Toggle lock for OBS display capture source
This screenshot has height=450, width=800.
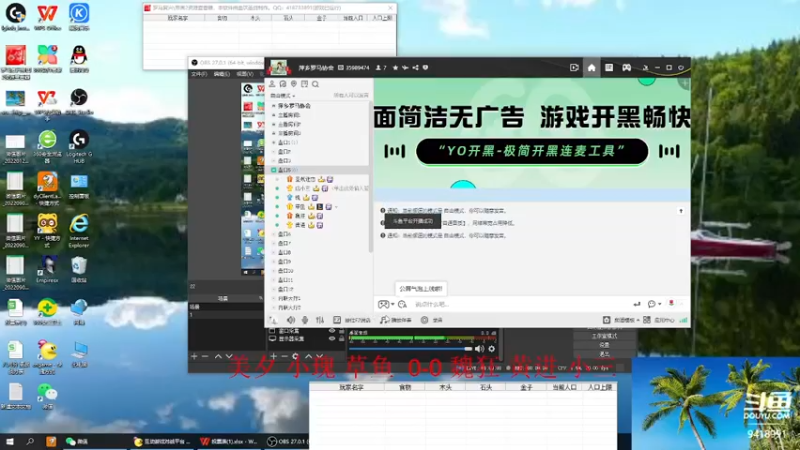341,338
